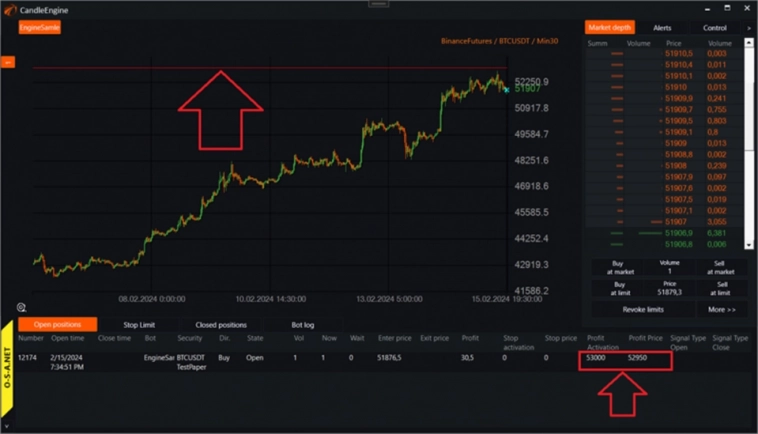
Task: Switch to the Alerts tab
Action: (662, 28)
